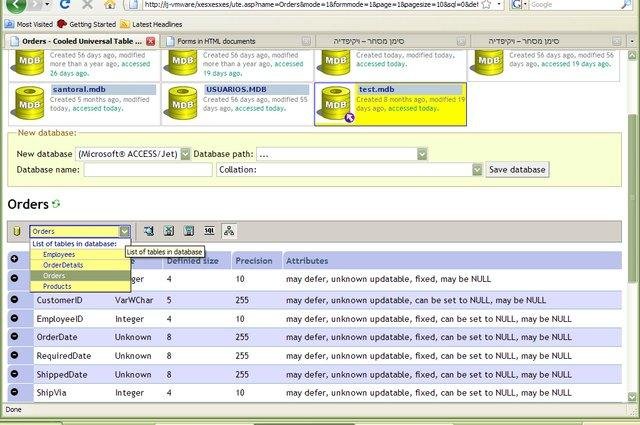Screen dimensions: 640x425
Task: Click the ShippedDate field name
Action: [62, 374]
